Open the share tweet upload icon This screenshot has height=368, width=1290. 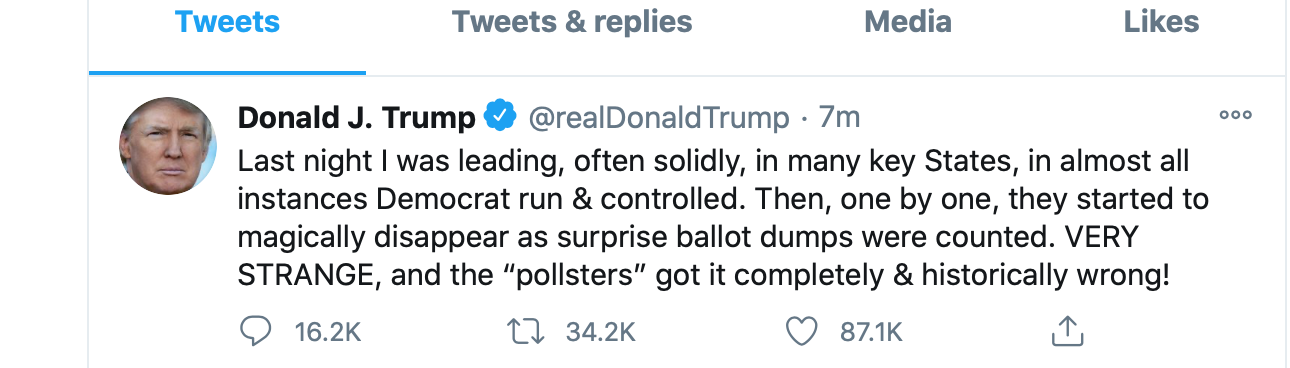tap(1068, 331)
